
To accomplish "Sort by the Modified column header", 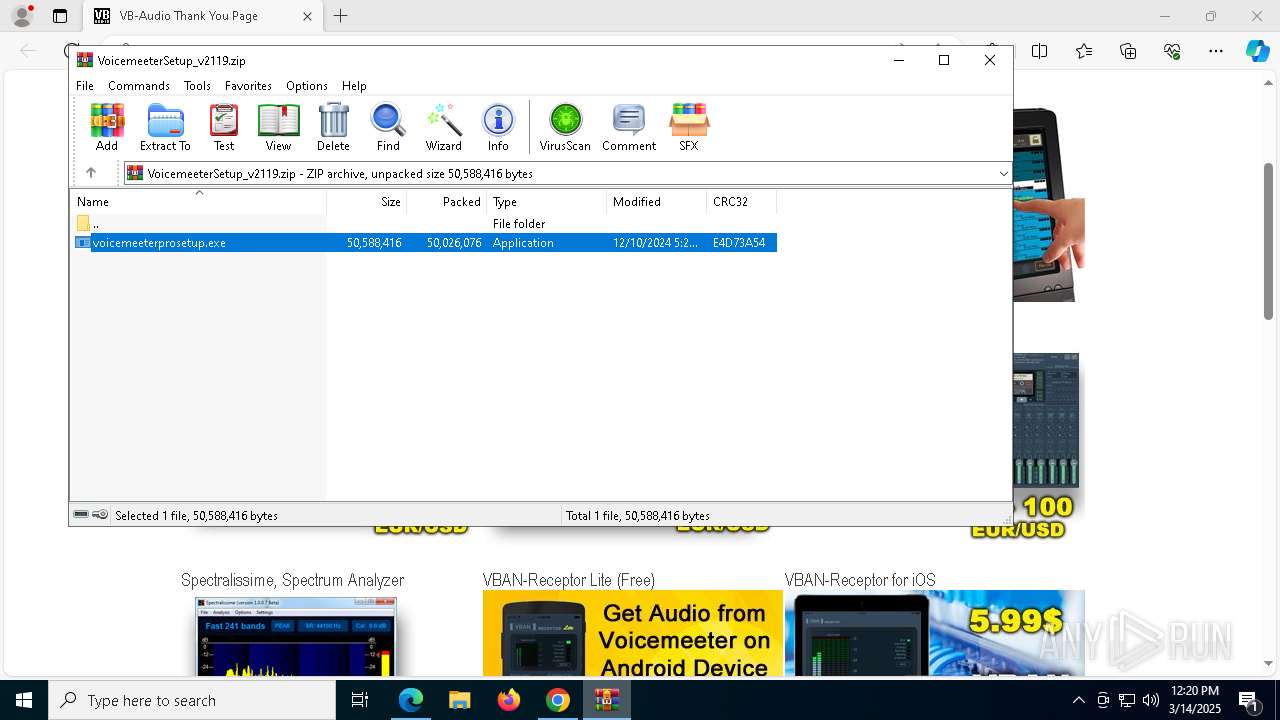I will pos(657,202).
